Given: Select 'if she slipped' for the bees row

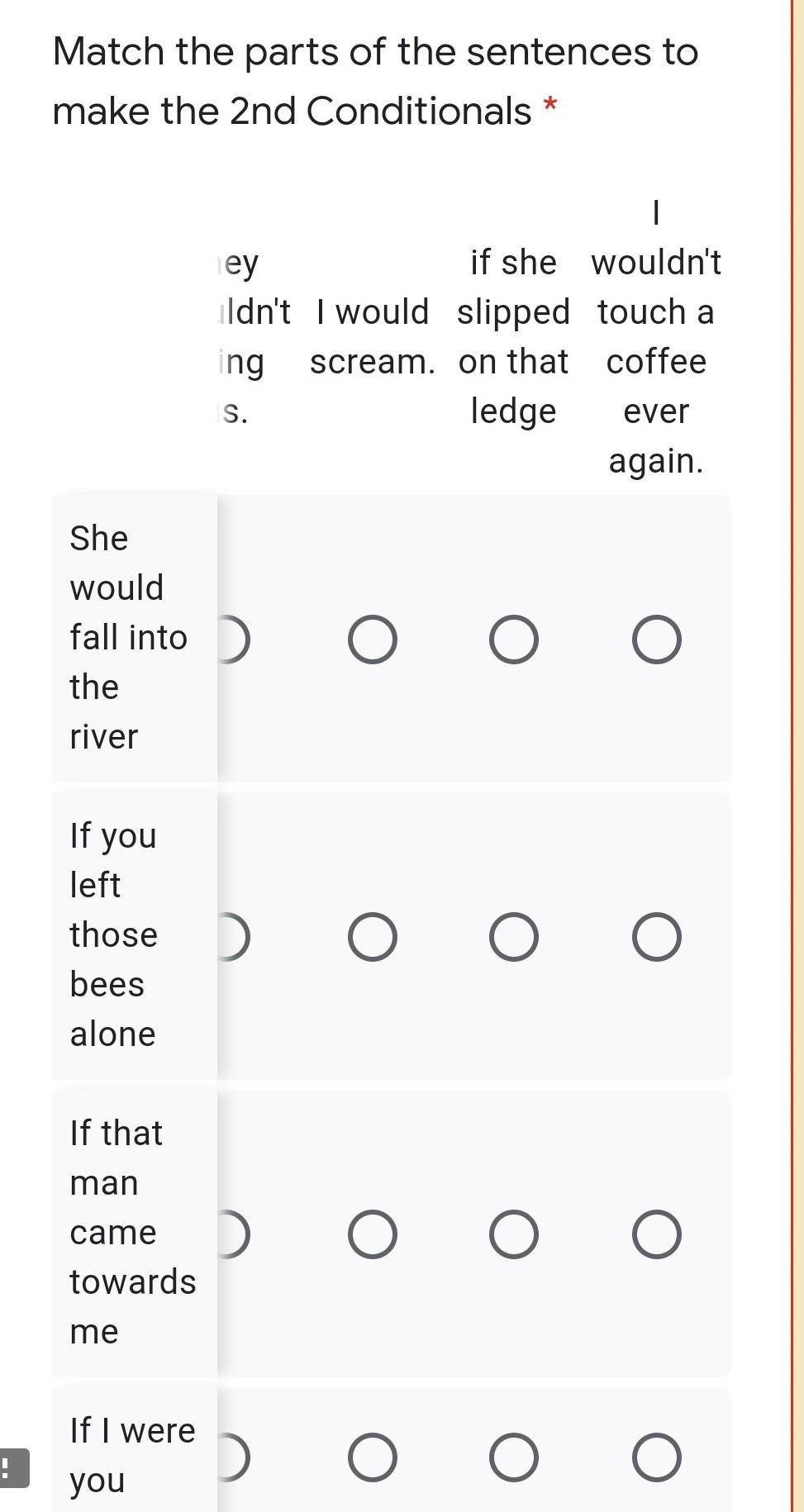Looking at the screenshot, I should [x=513, y=937].
